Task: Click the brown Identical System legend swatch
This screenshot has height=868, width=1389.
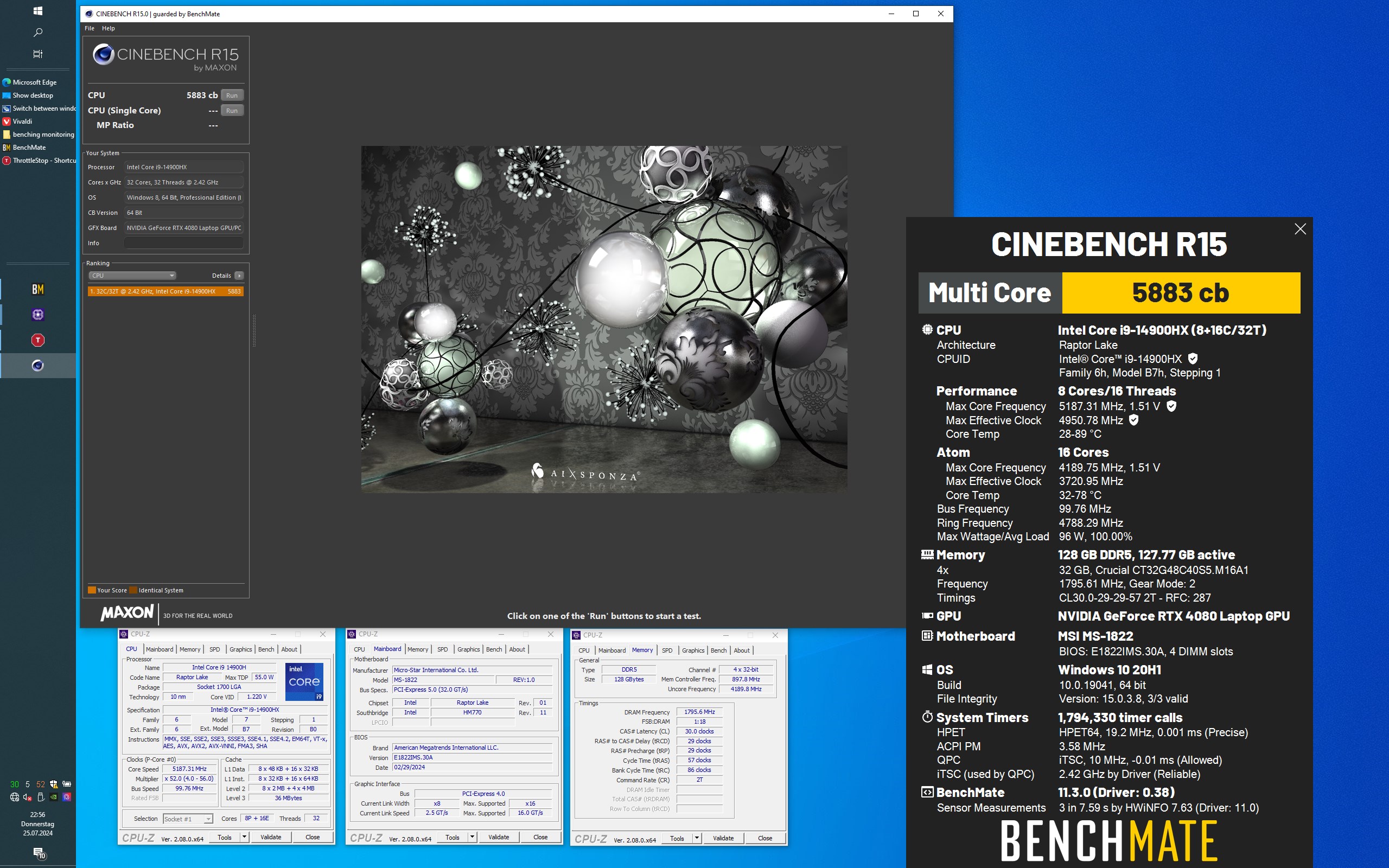Action: (x=133, y=590)
